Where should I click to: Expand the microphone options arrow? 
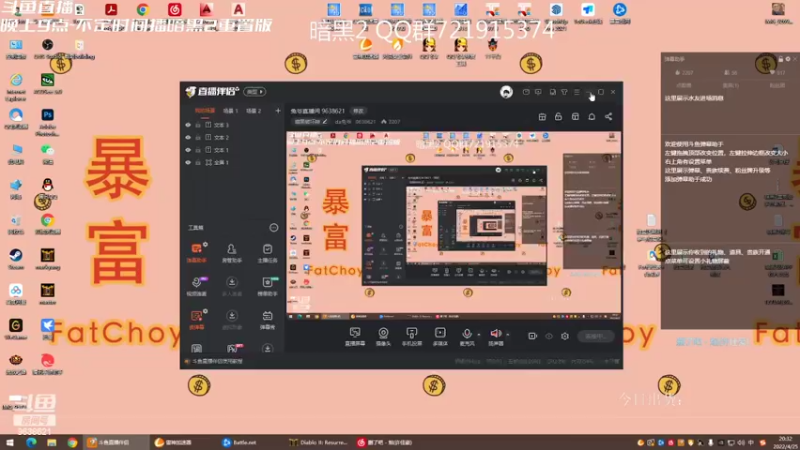[479, 335]
